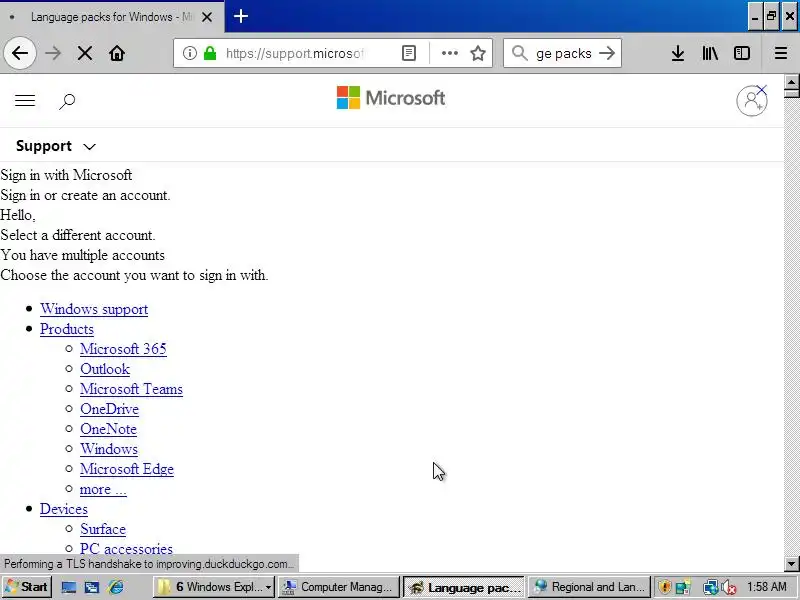Open the Downloads panel
800x600 pixels.
pyautogui.click(x=678, y=53)
